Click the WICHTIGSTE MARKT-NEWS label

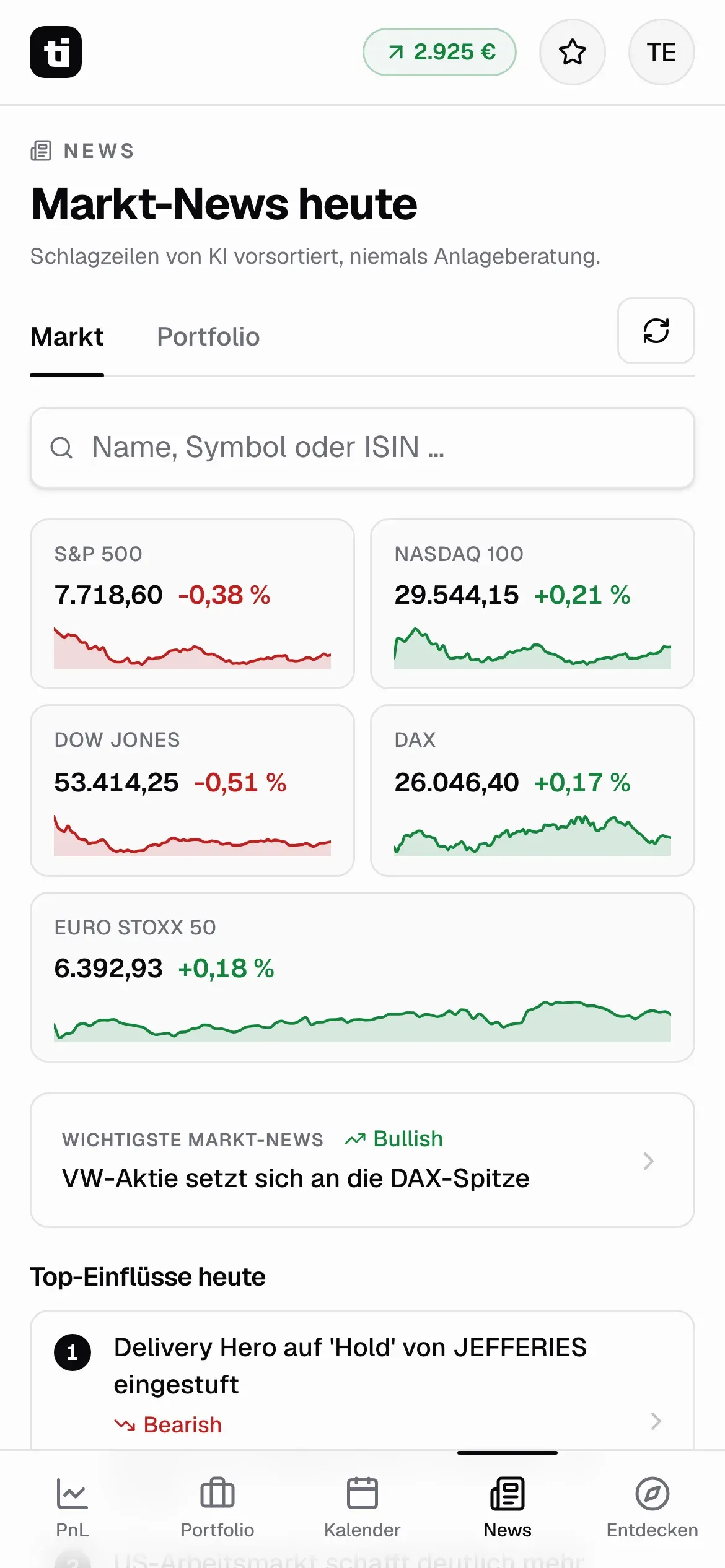[x=193, y=1139]
